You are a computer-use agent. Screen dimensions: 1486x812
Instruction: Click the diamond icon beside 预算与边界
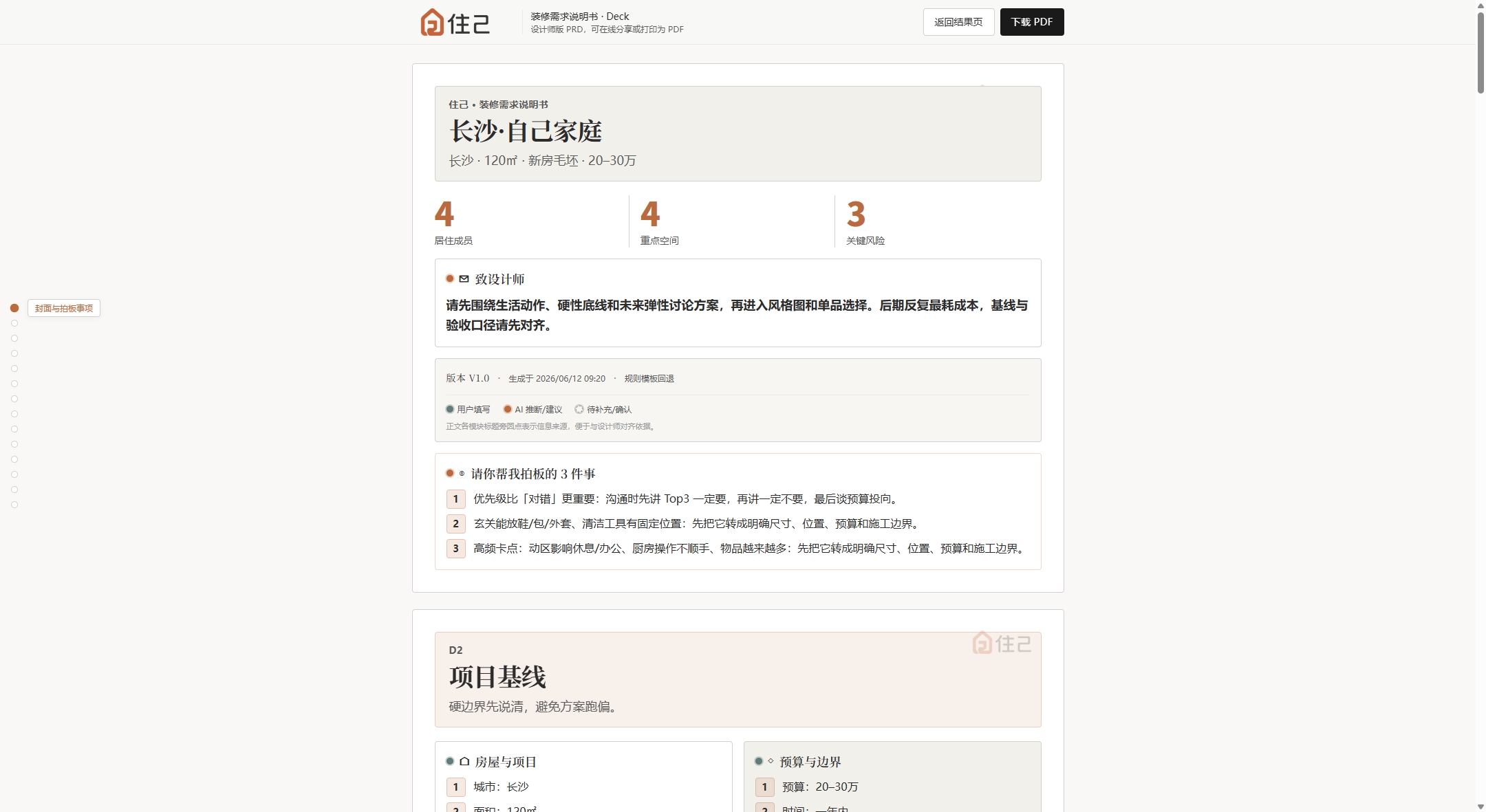click(771, 760)
